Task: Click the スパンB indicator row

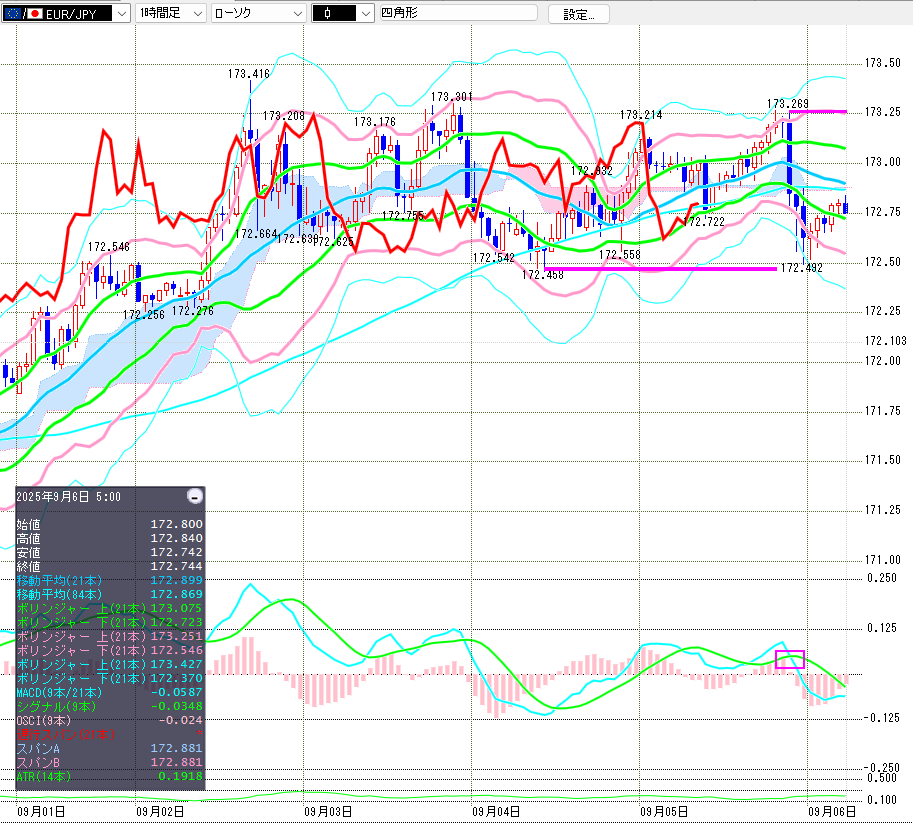Action: click(109, 762)
